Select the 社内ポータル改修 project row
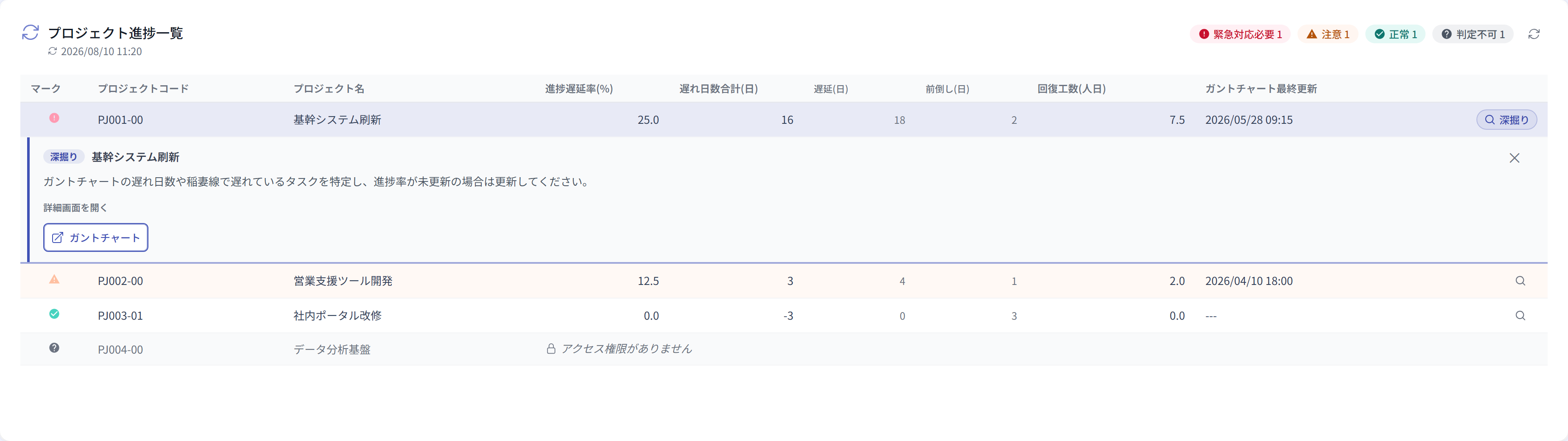1568x441 pixels. coord(784,315)
